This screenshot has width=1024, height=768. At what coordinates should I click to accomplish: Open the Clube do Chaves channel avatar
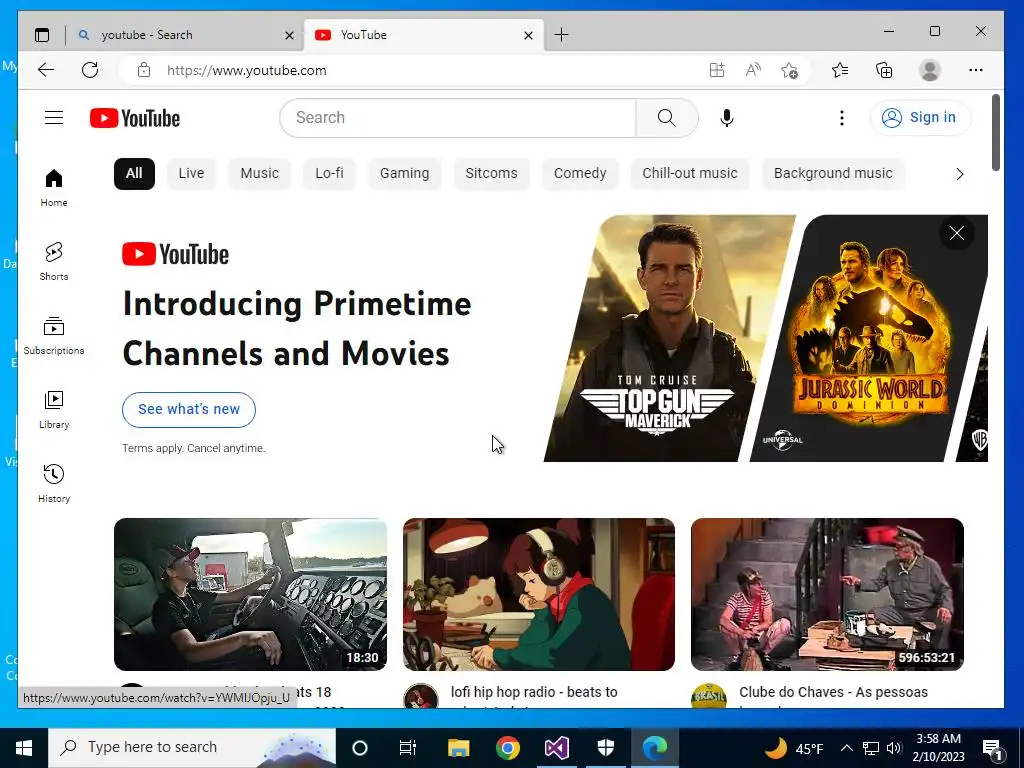point(709,697)
